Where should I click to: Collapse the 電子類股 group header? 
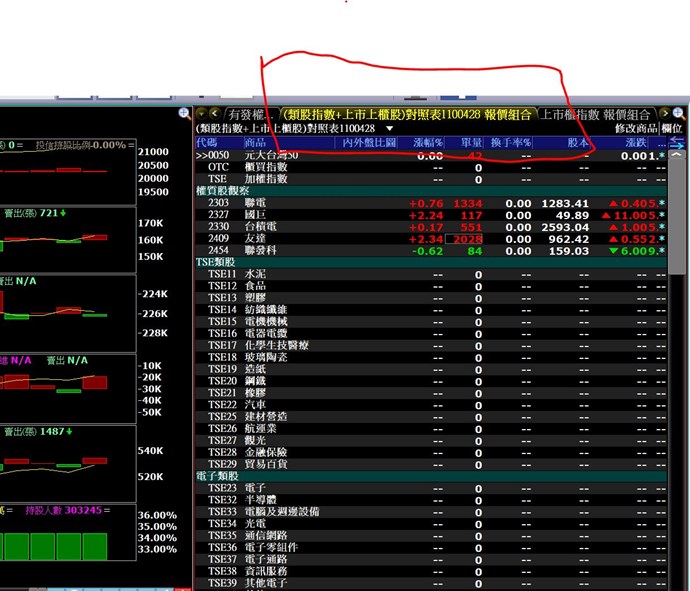215,476
